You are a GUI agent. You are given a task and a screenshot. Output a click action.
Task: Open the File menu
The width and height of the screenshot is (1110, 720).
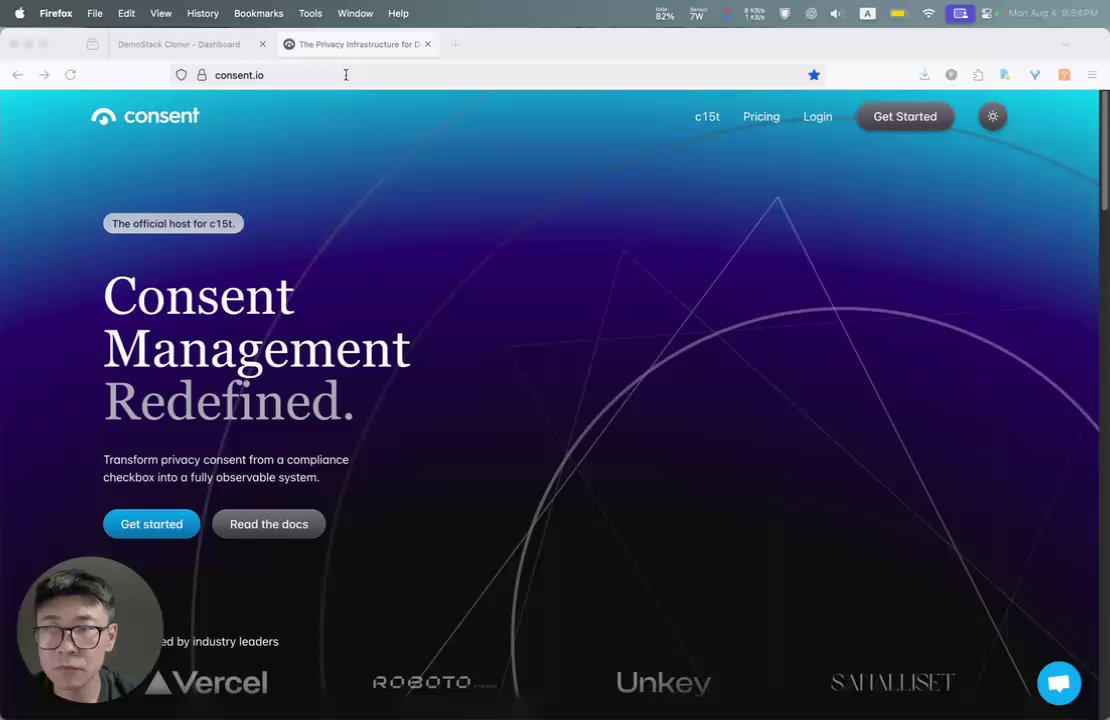(95, 13)
